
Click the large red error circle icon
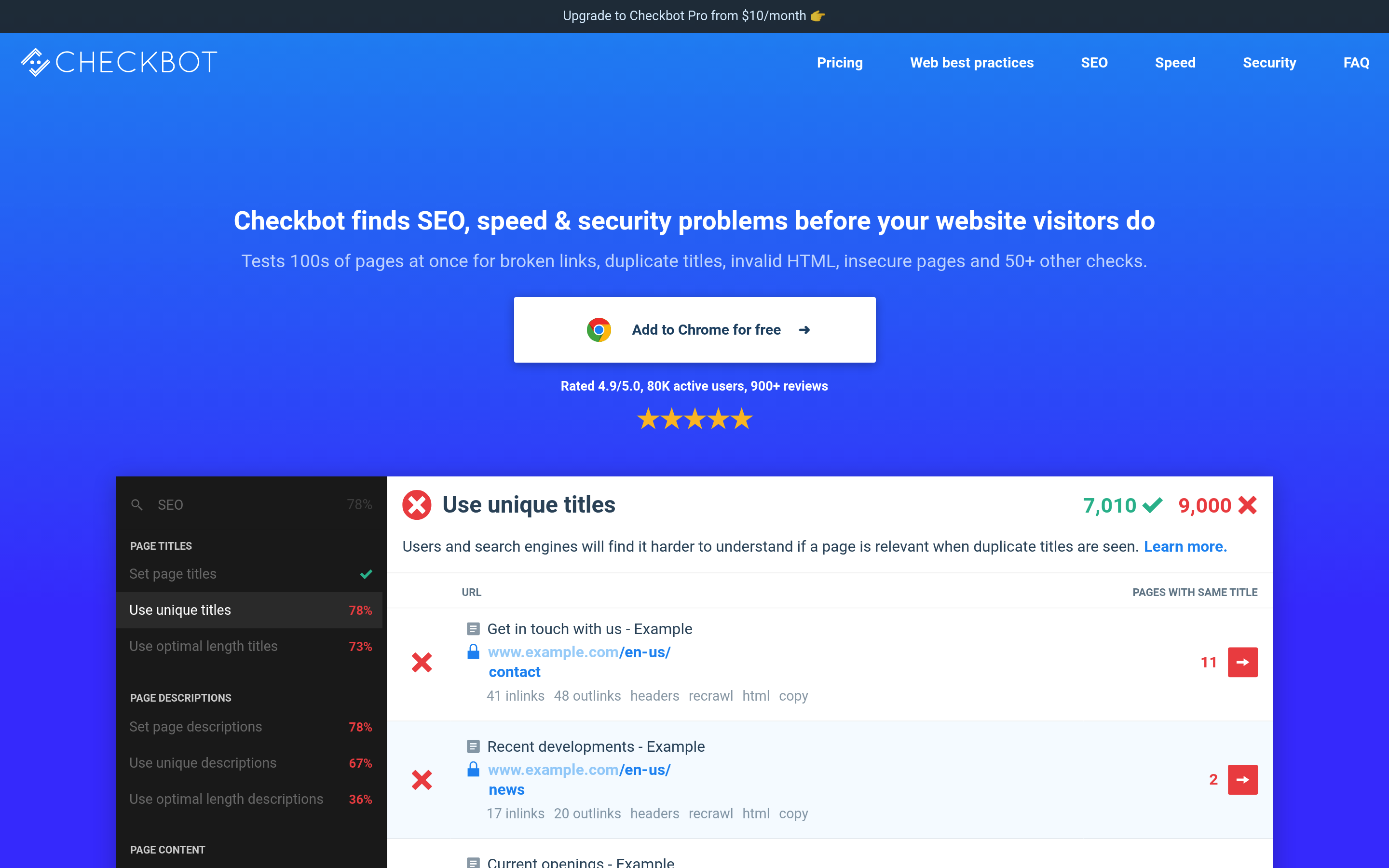point(417,505)
